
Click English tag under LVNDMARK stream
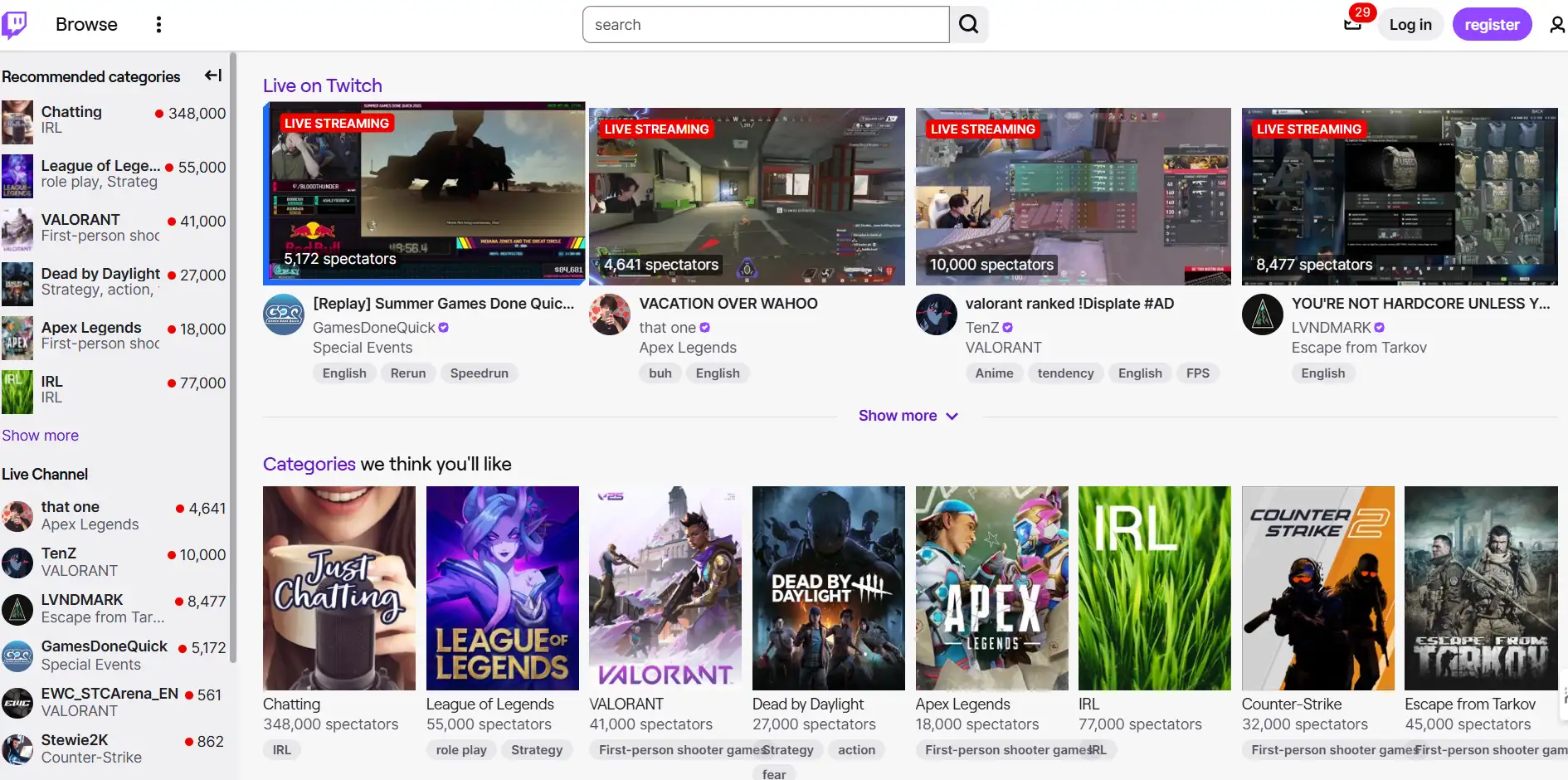pyautogui.click(x=1323, y=373)
